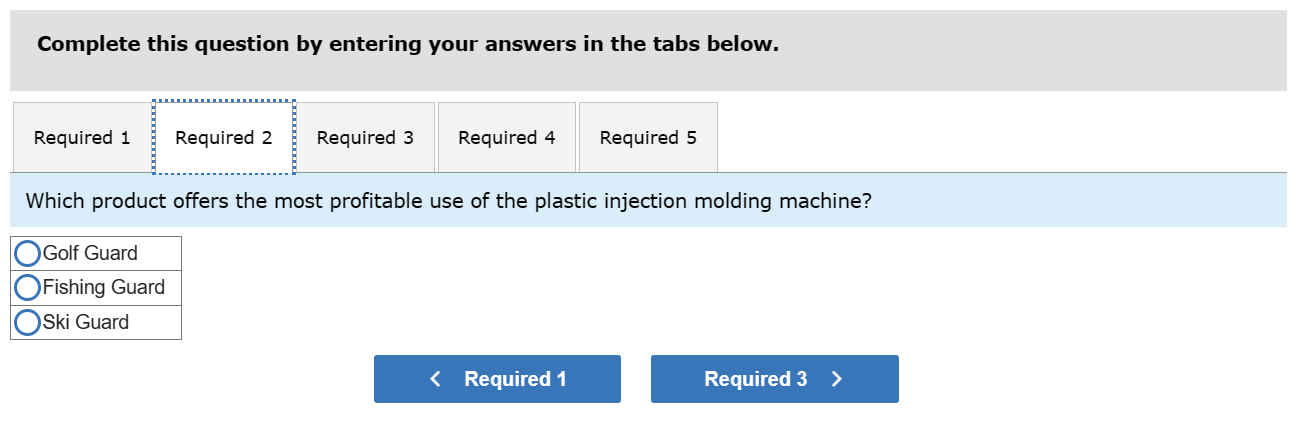The height and width of the screenshot is (444, 1302).
Task: Select the Golf Guard radio button
Action: [x=28, y=254]
